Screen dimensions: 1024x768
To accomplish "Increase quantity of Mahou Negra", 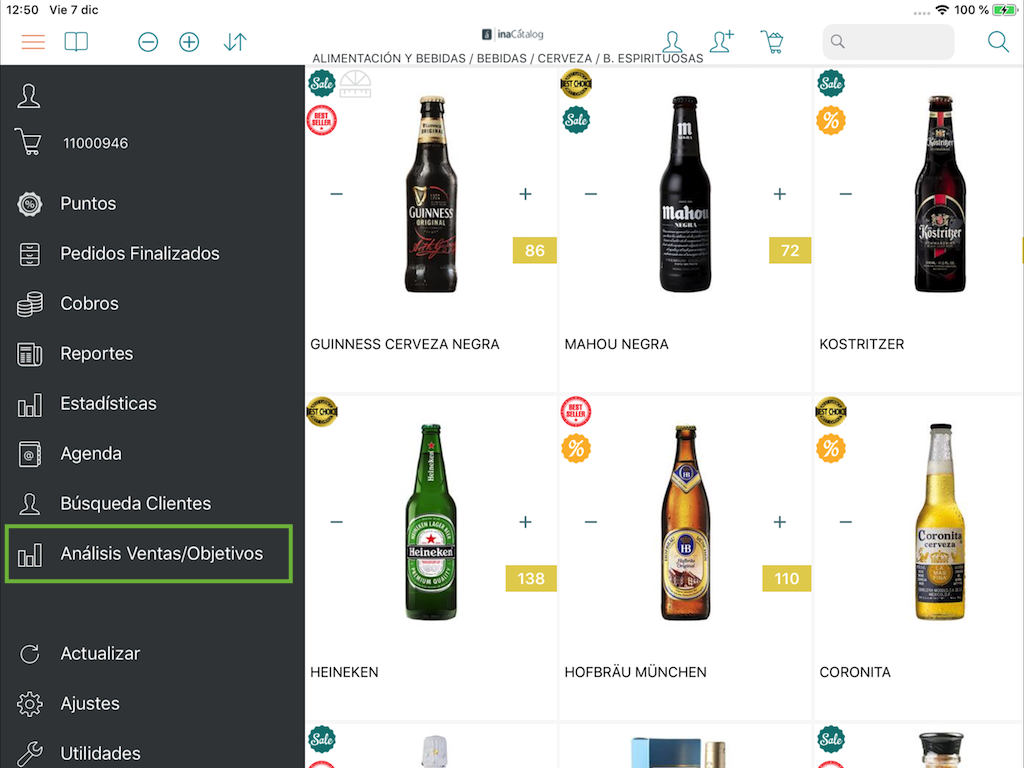I will tap(779, 194).
